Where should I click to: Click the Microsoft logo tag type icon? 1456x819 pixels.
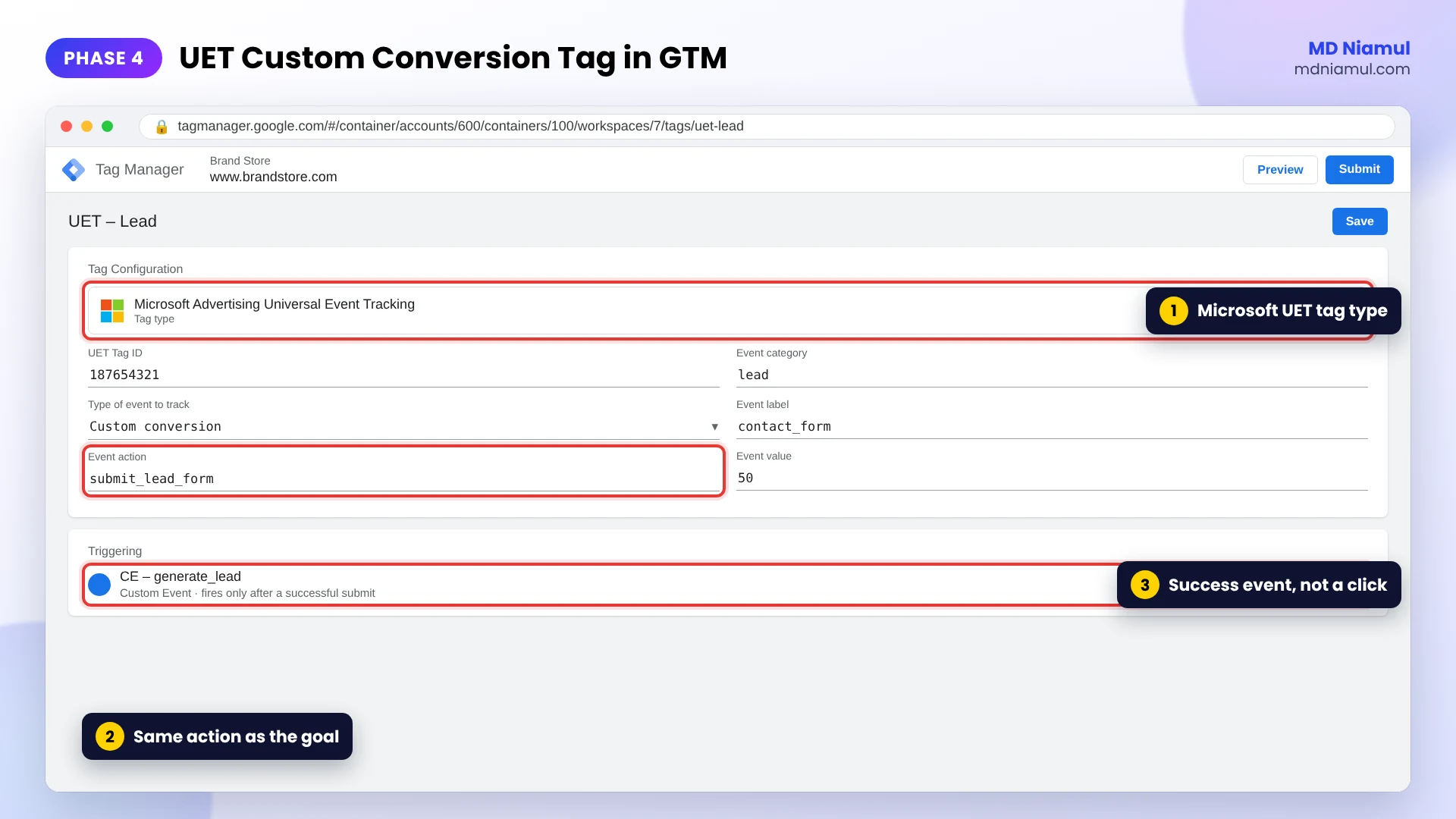pyautogui.click(x=112, y=311)
